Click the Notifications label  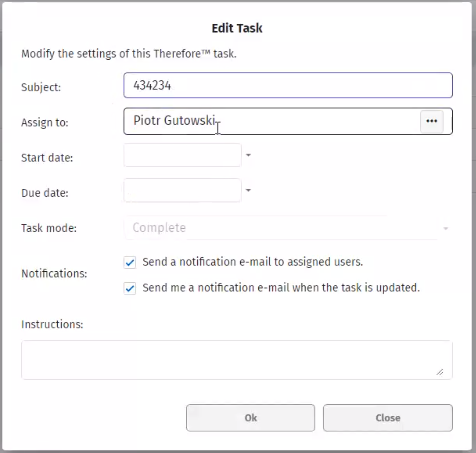click(x=54, y=274)
